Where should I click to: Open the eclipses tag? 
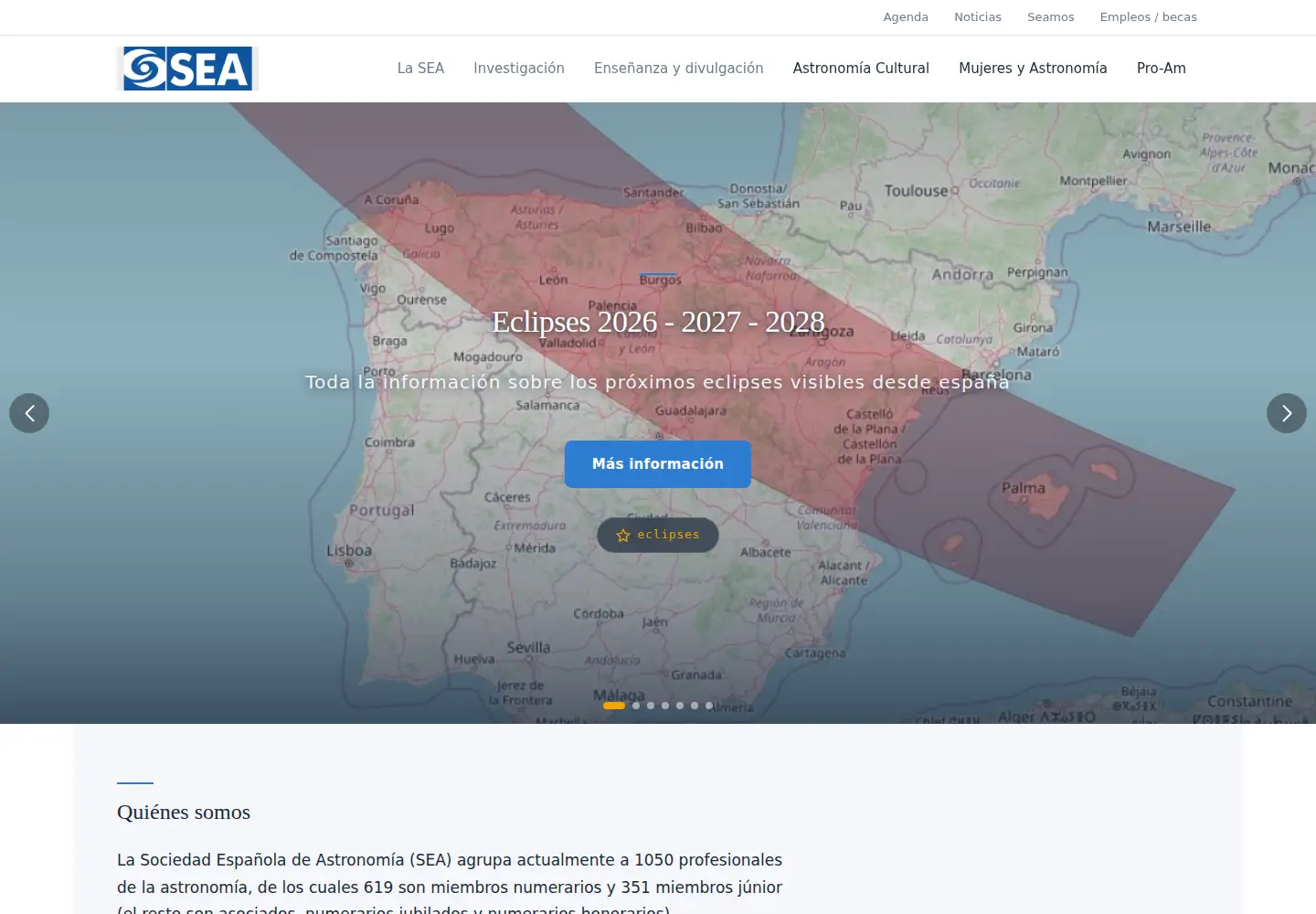tap(658, 536)
